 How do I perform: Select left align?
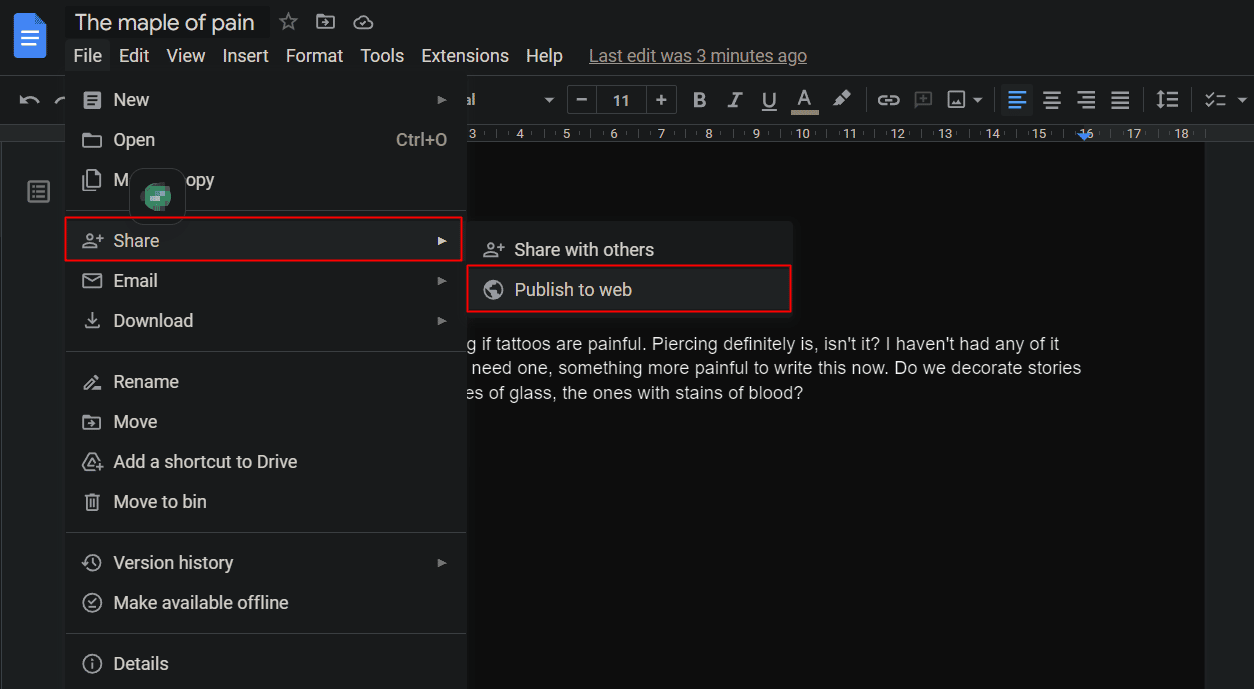1017,100
